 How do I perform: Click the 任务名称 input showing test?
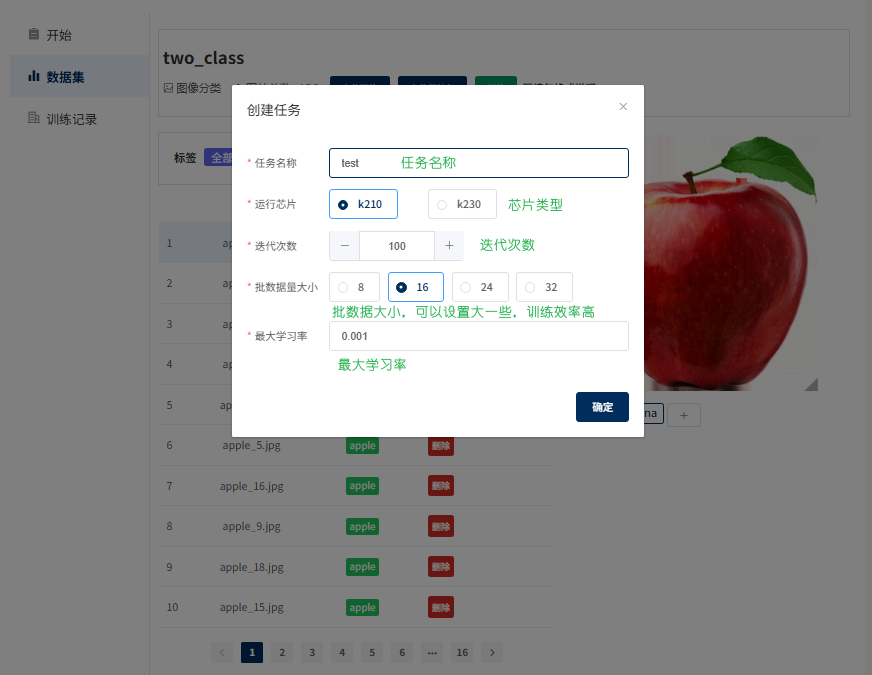pyautogui.click(x=478, y=162)
